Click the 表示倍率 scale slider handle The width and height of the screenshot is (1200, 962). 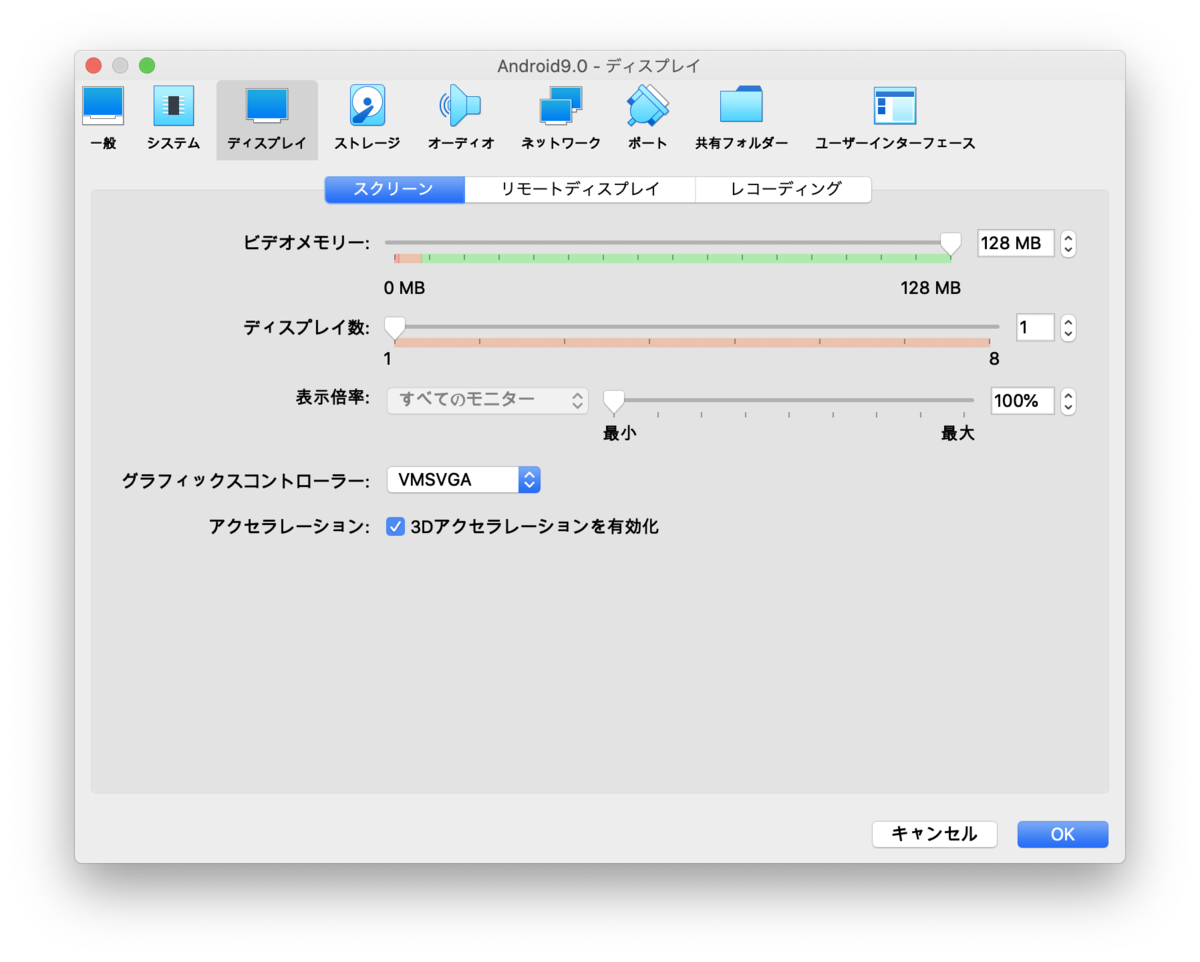pyautogui.click(x=614, y=402)
